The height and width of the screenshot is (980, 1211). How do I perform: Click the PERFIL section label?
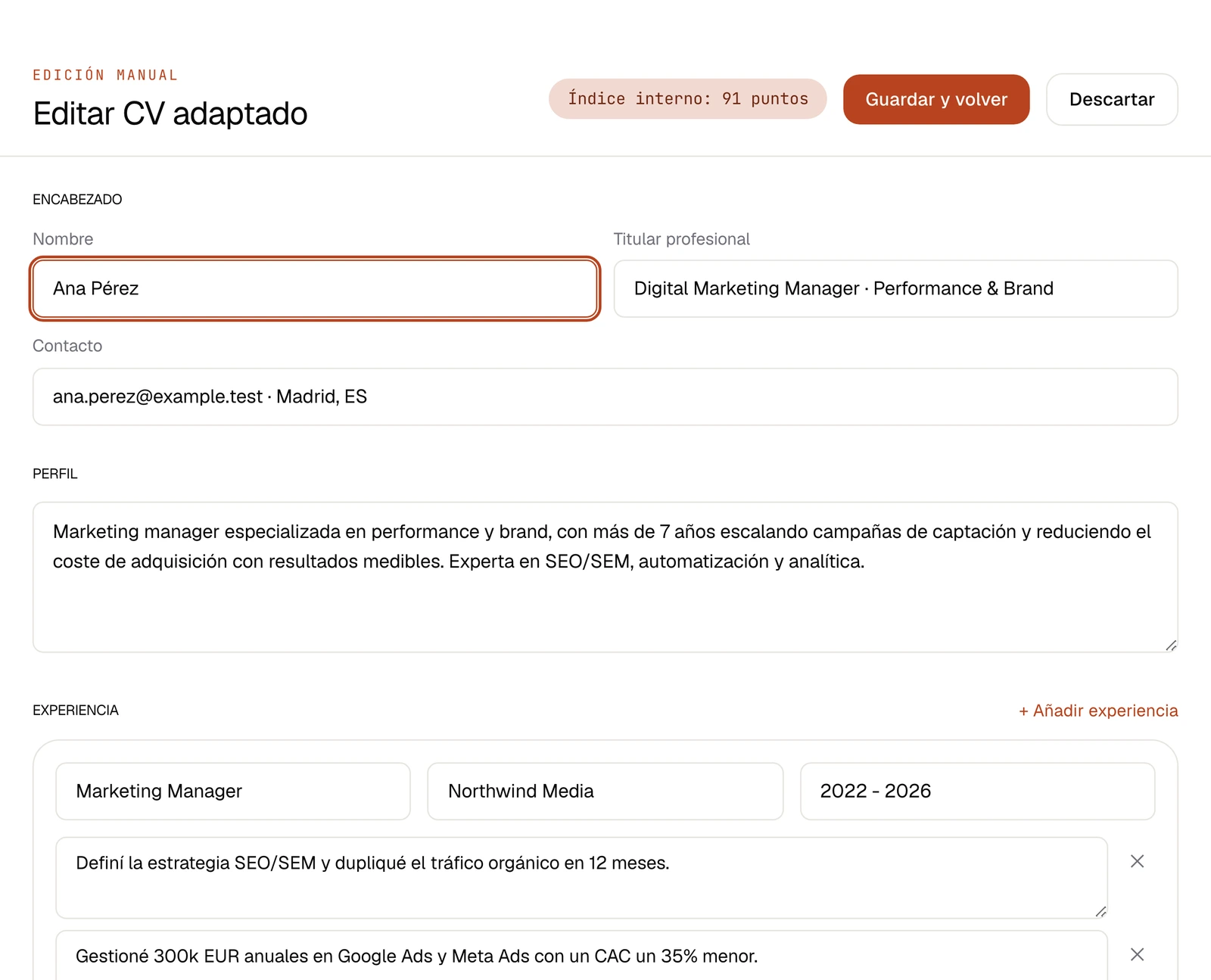(55, 474)
